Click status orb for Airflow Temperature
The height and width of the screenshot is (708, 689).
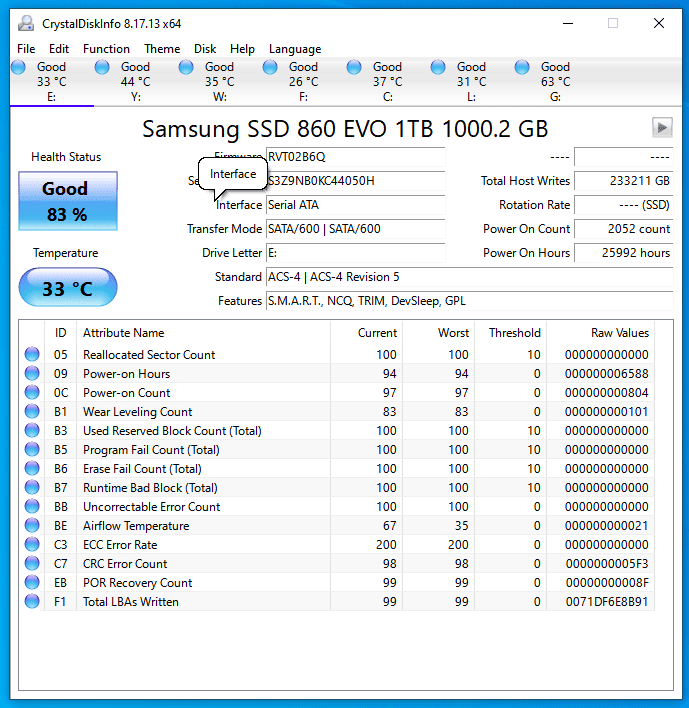[x=32, y=525]
